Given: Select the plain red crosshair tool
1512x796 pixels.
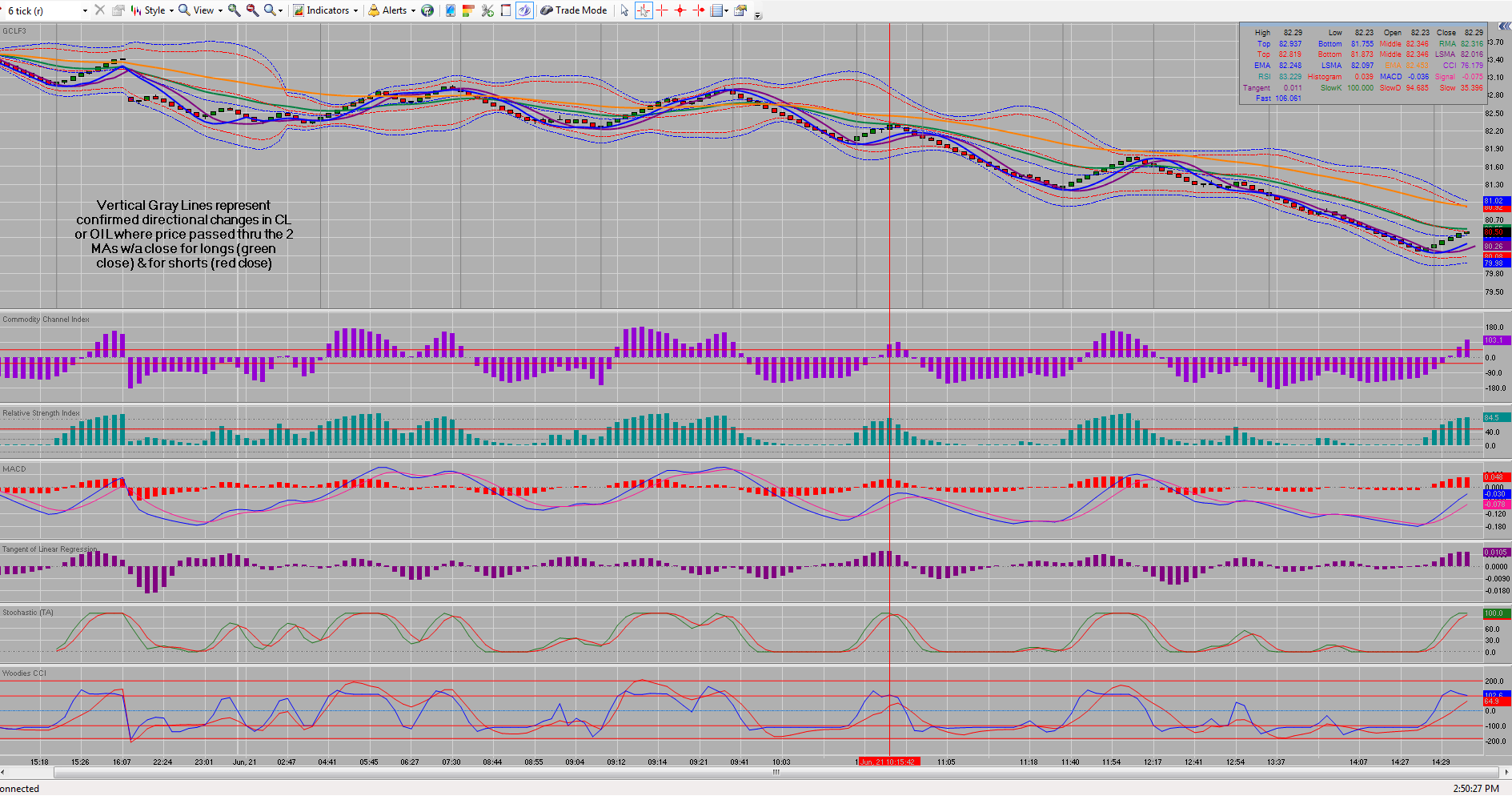Looking at the screenshot, I should coord(662,10).
